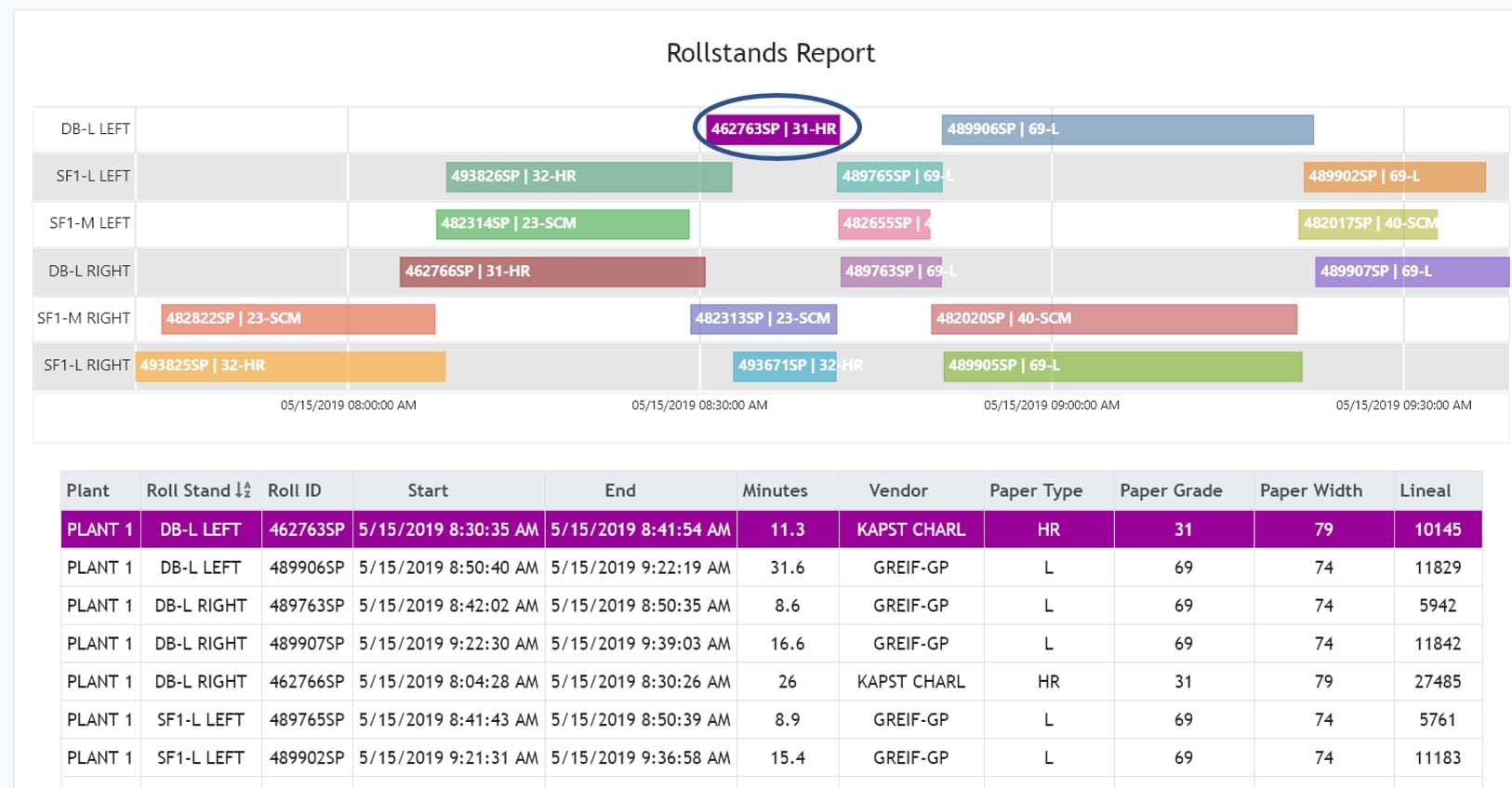Click Roll ID cell 489902SP in table
Screen dimensions: 1512x788
307,758
